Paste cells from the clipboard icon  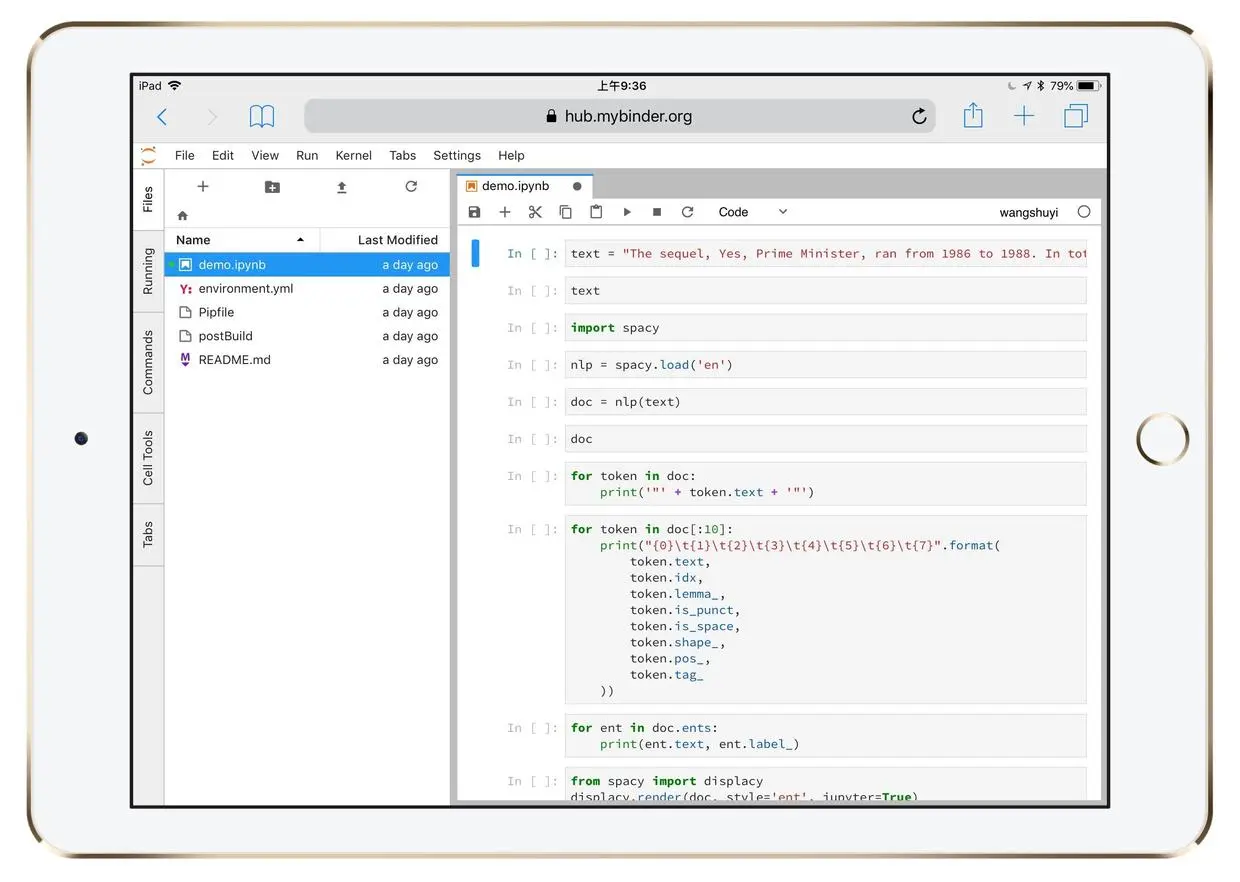pos(596,212)
